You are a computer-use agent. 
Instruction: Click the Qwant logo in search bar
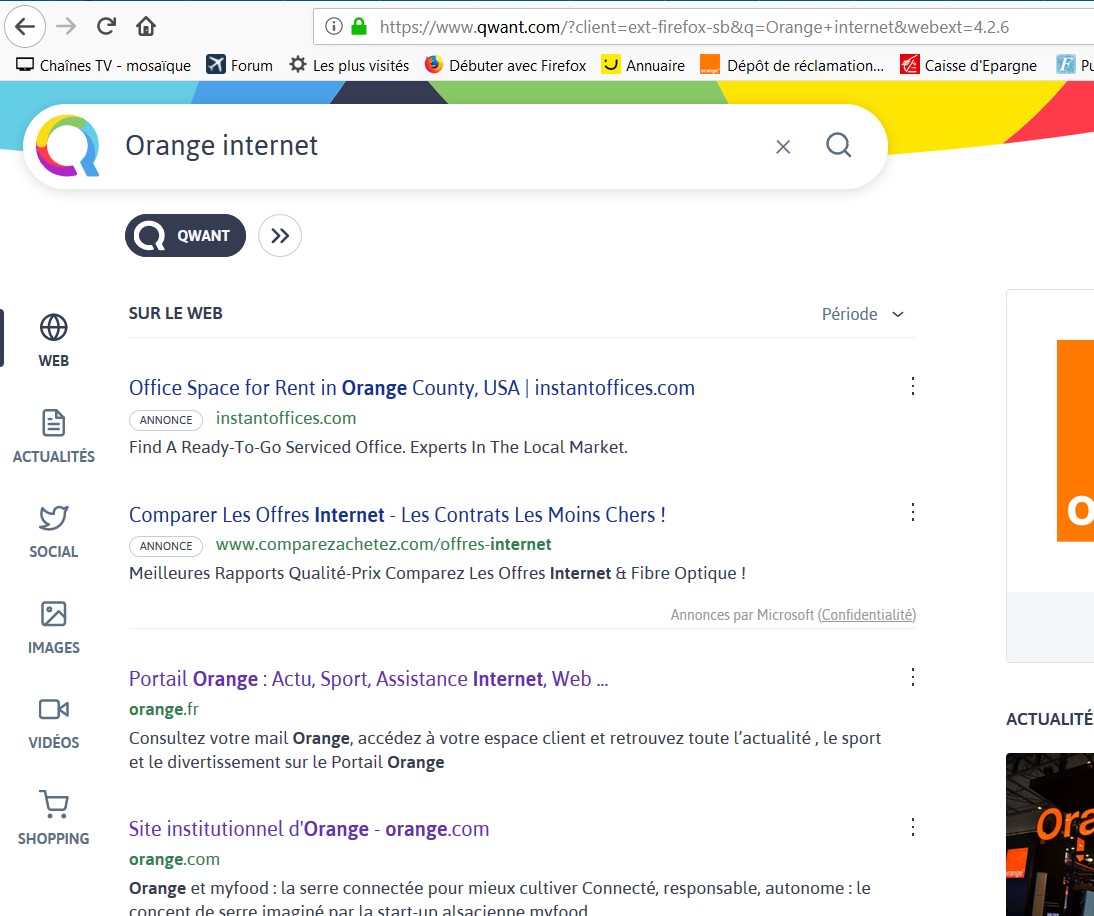pos(68,146)
